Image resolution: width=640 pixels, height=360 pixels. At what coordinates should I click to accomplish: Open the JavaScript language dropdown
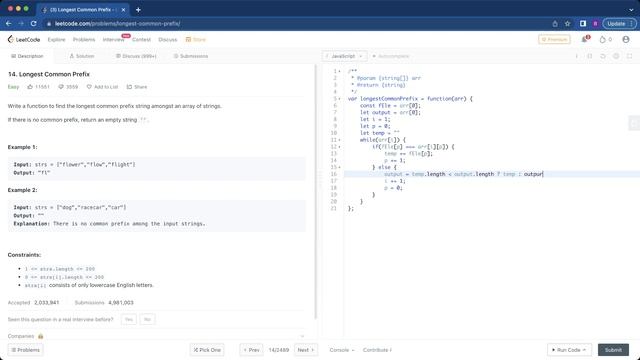(x=344, y=56)
